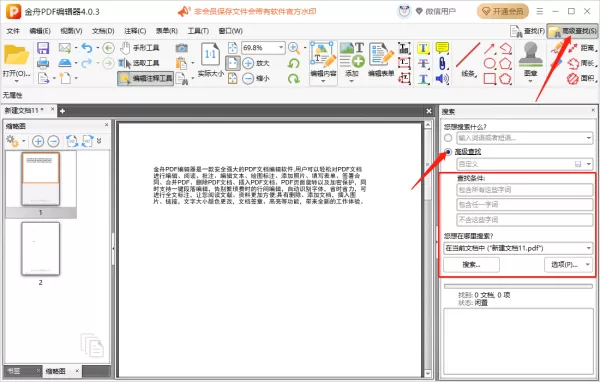
Task: Click the search (搜索...) button
Action: [471, 264]
